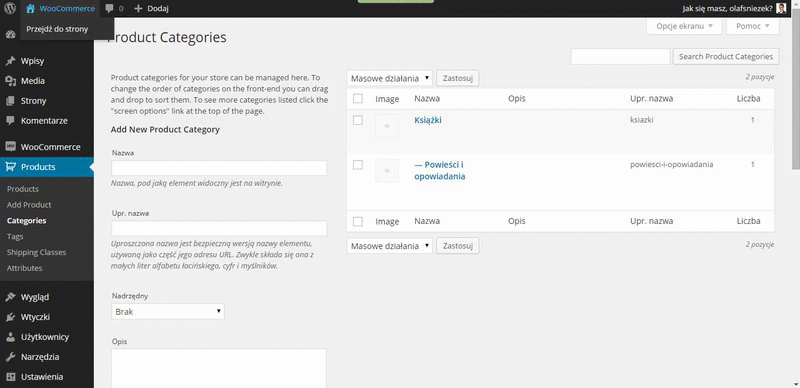Click the count link for Książki
Screen dimensions: 800x388
pos(752,120)
